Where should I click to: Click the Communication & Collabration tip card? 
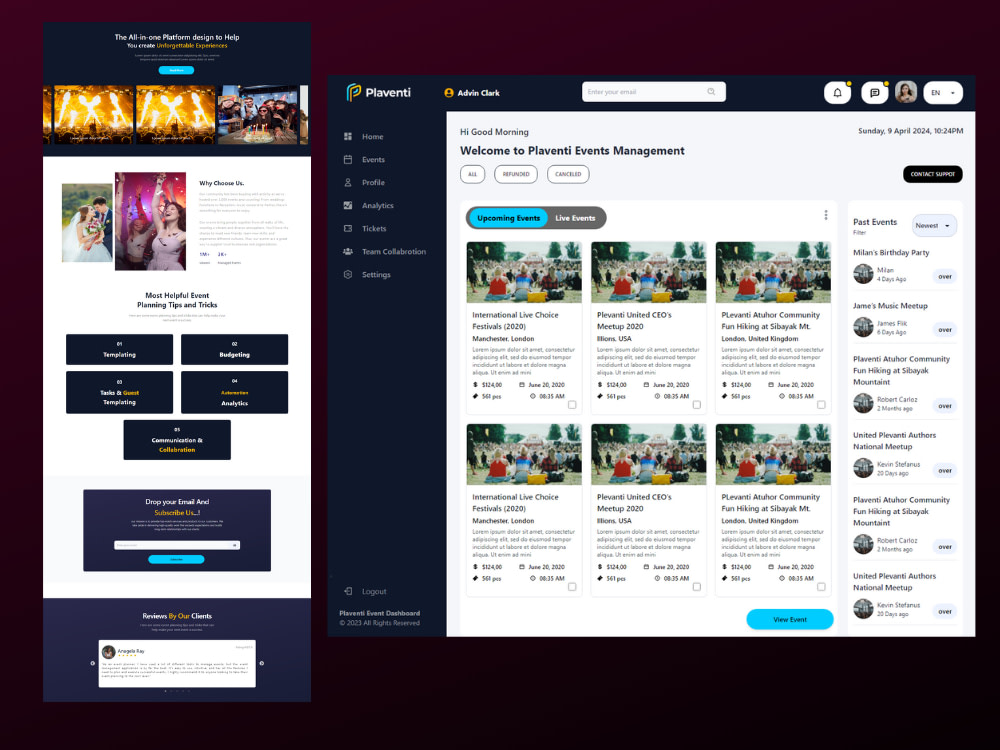[x=177, y=440]
